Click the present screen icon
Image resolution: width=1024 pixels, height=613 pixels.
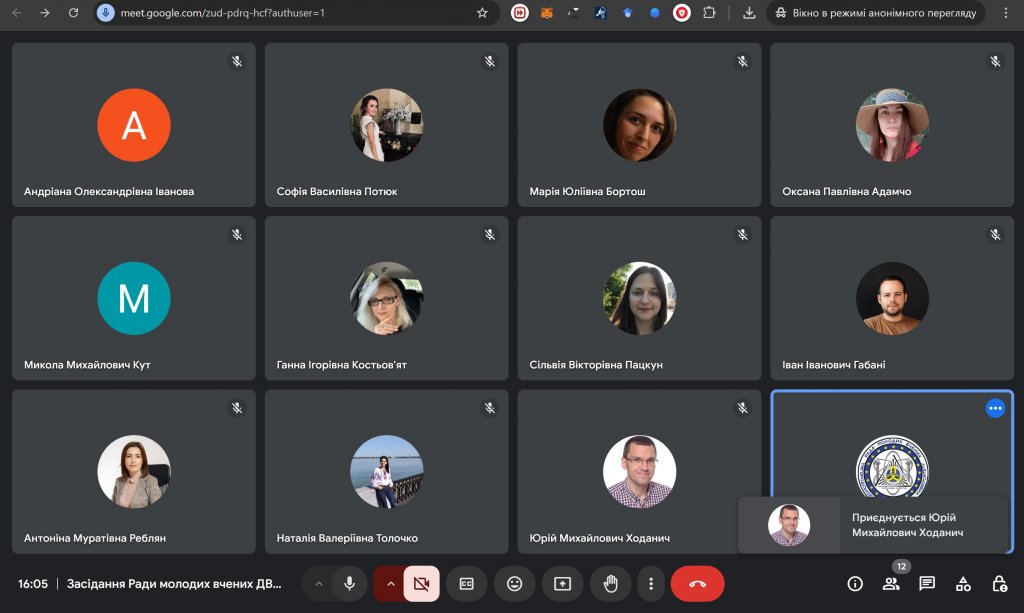coord(562,583)
